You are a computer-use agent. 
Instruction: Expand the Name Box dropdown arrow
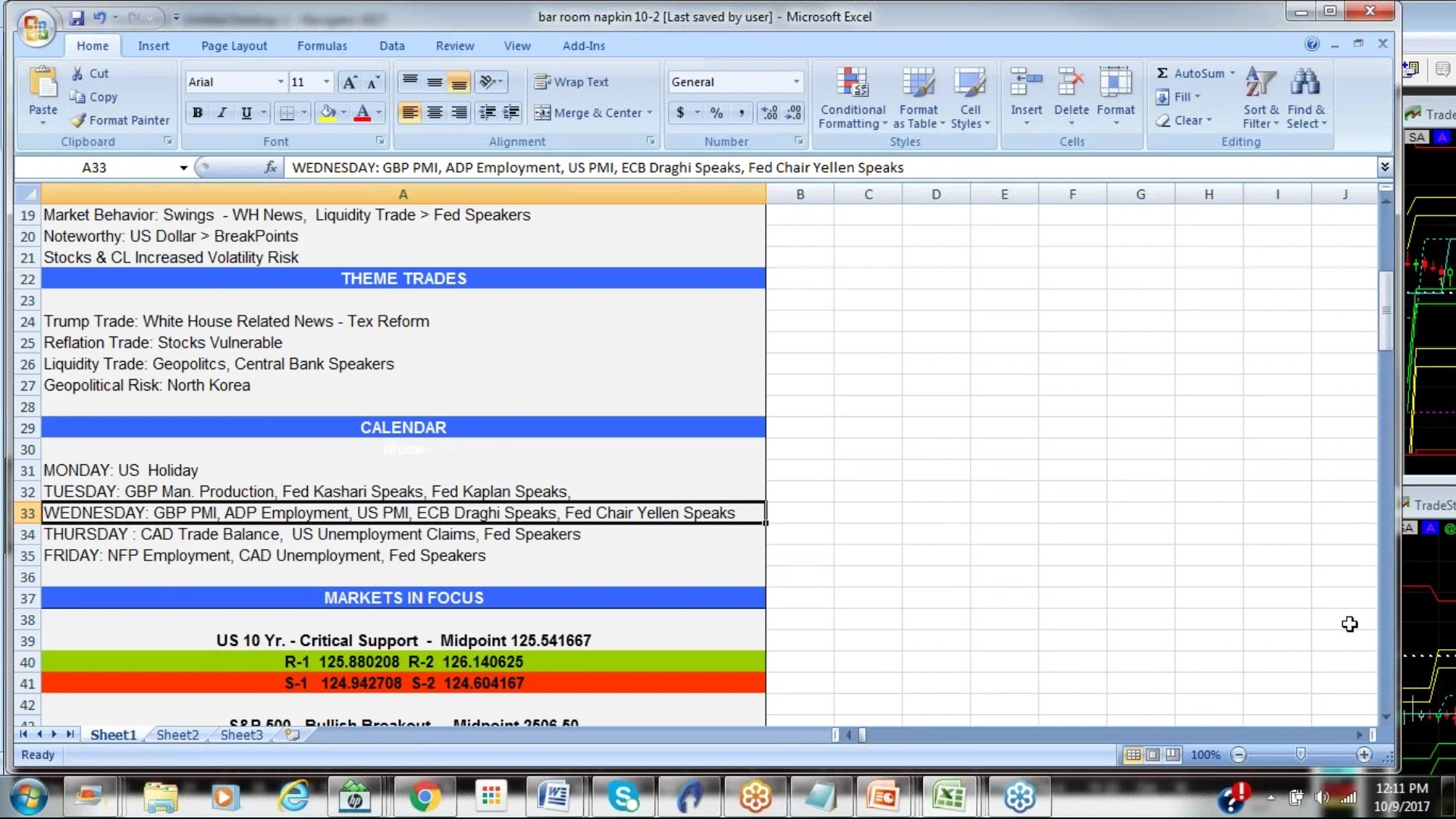[x=184, y=168]
